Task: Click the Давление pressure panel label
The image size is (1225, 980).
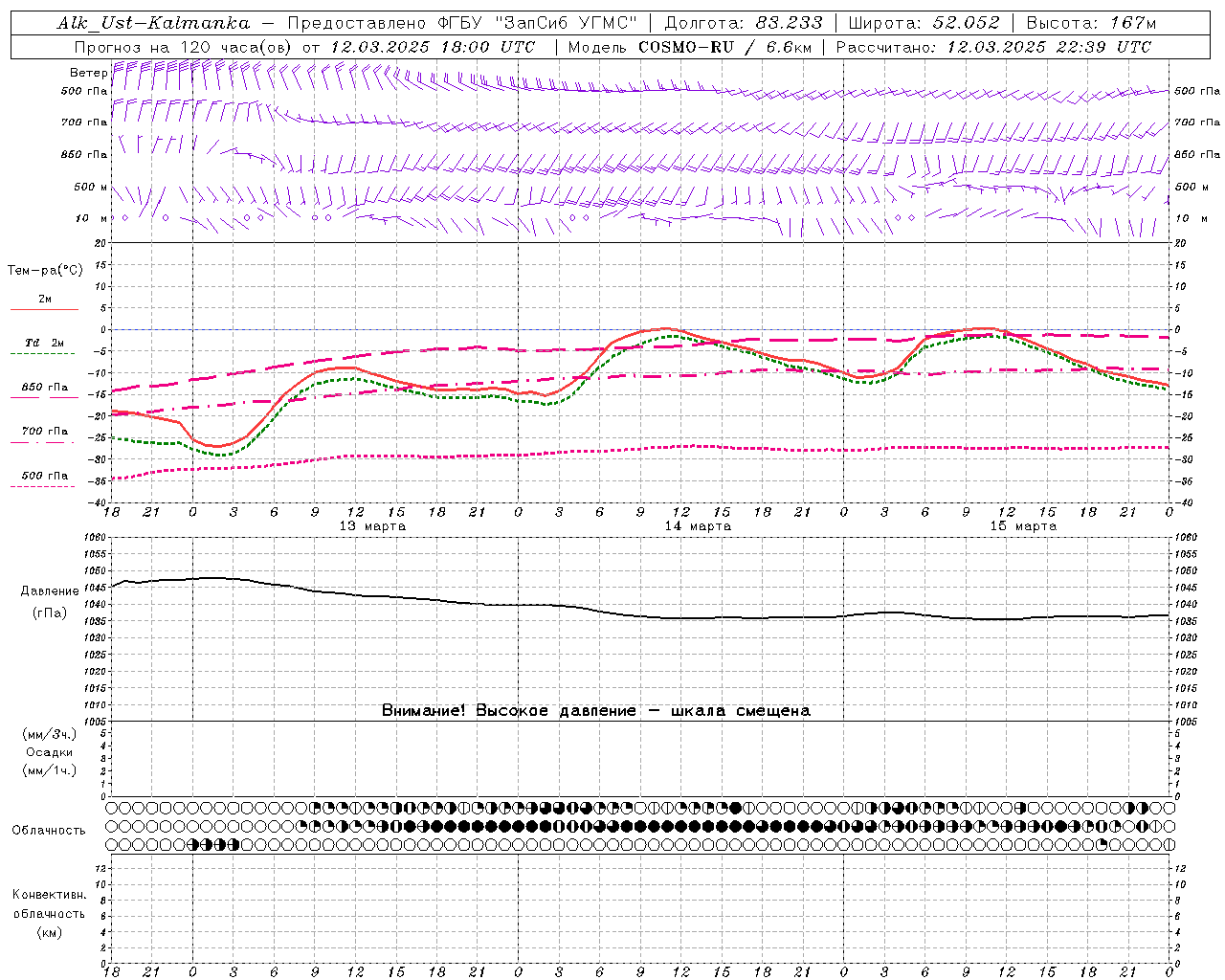Action: (x=50, y=591)
